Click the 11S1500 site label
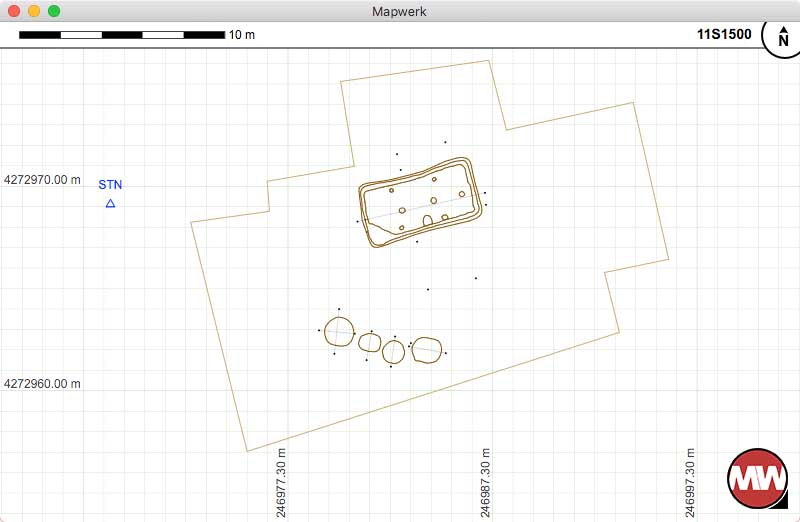800x522 pixels. click(x=724, y=34)
